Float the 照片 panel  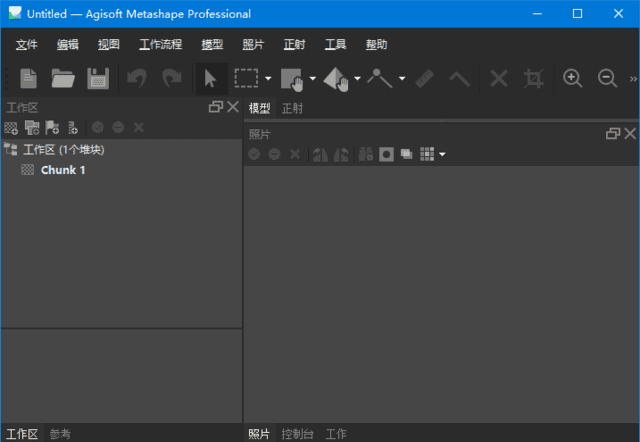(x=613, y=133)
